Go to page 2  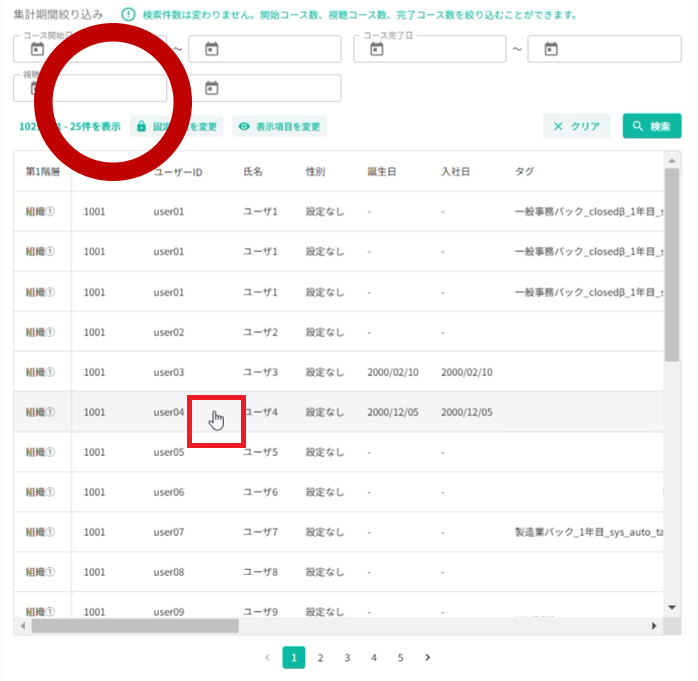(x=320, y=657)
